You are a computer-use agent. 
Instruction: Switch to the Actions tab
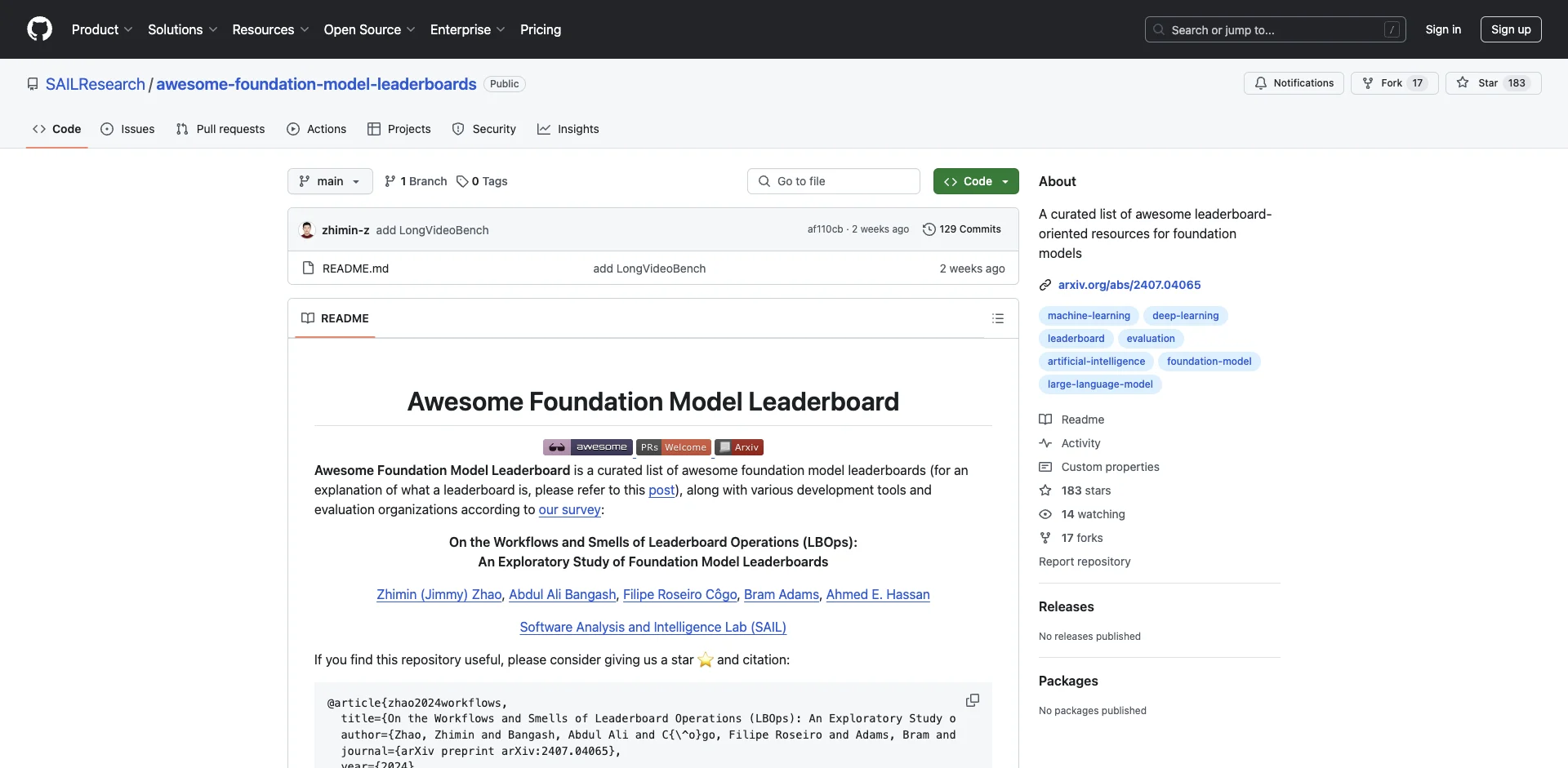pyautogui.click(x=317, y=129)
